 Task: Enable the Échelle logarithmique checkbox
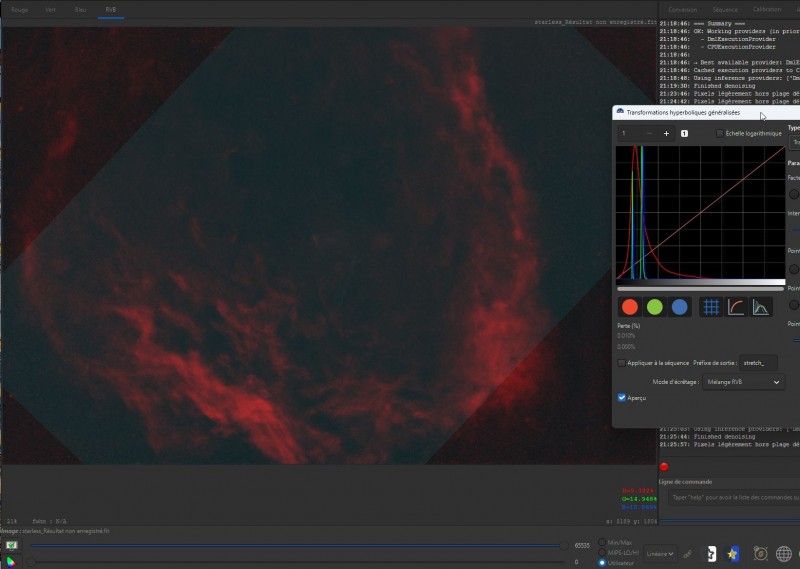tap(720, 134)
